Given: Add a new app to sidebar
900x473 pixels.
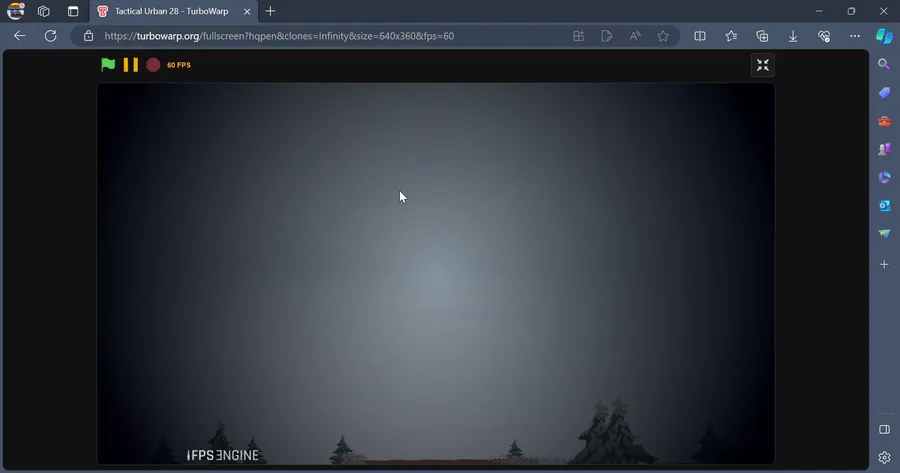Looking at the screenshot, I should click(x=884, y=265).
